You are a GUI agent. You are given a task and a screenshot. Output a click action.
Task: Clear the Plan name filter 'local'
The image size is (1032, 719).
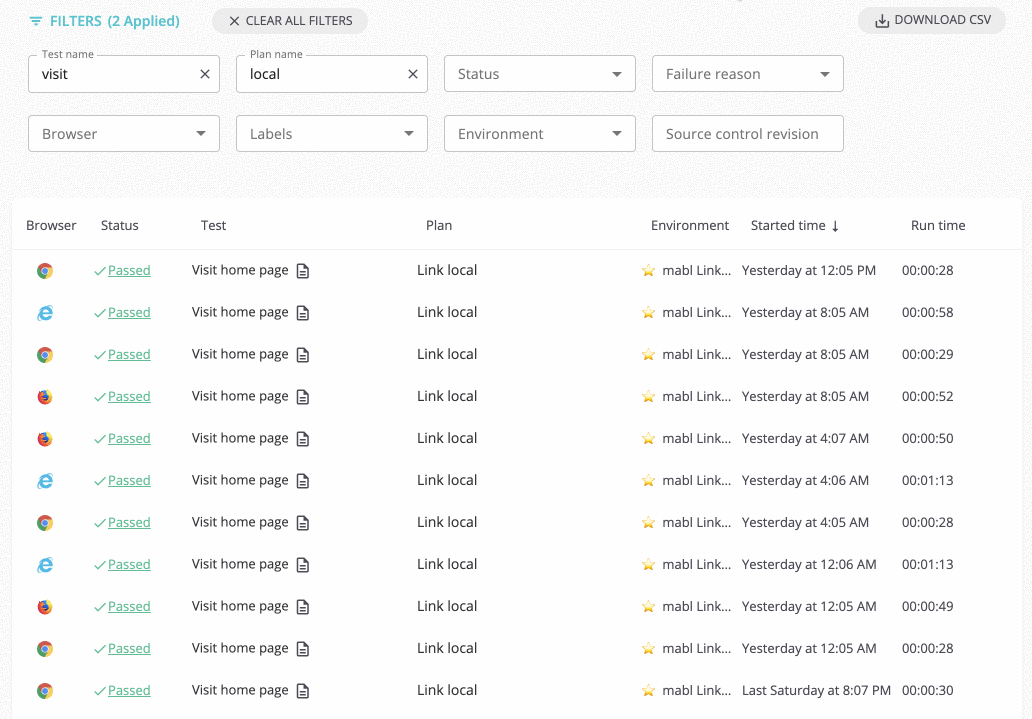413,74
